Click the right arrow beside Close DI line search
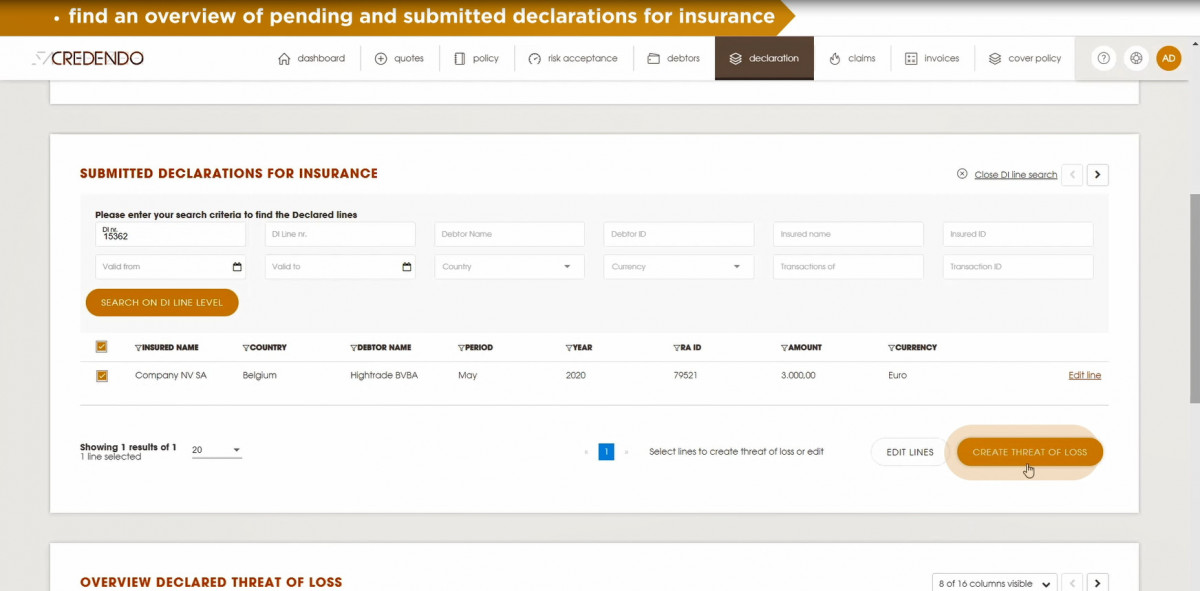 pyautogui.click(x=1098, y=174)
